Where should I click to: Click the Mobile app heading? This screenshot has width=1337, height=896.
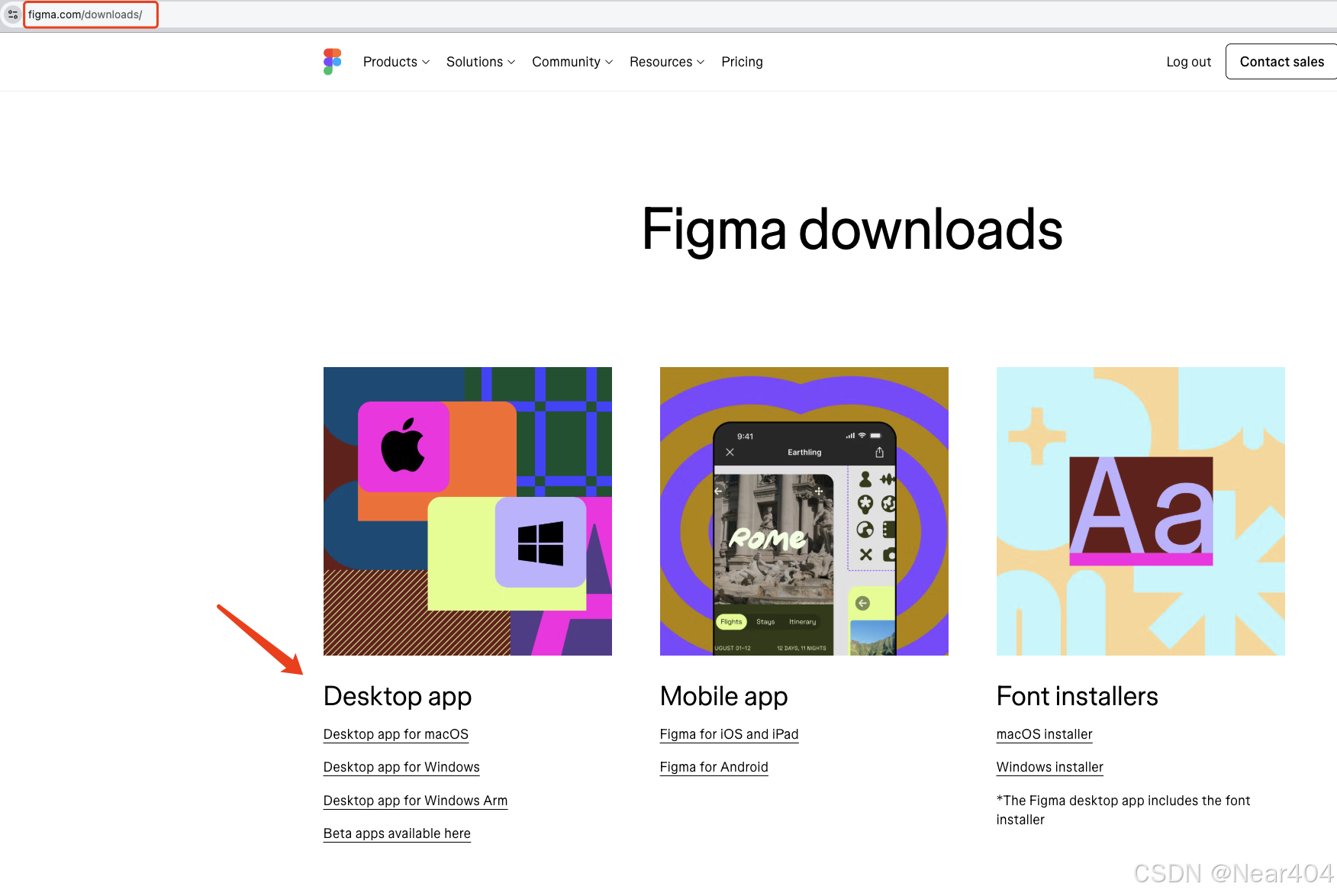pos(723,696)
